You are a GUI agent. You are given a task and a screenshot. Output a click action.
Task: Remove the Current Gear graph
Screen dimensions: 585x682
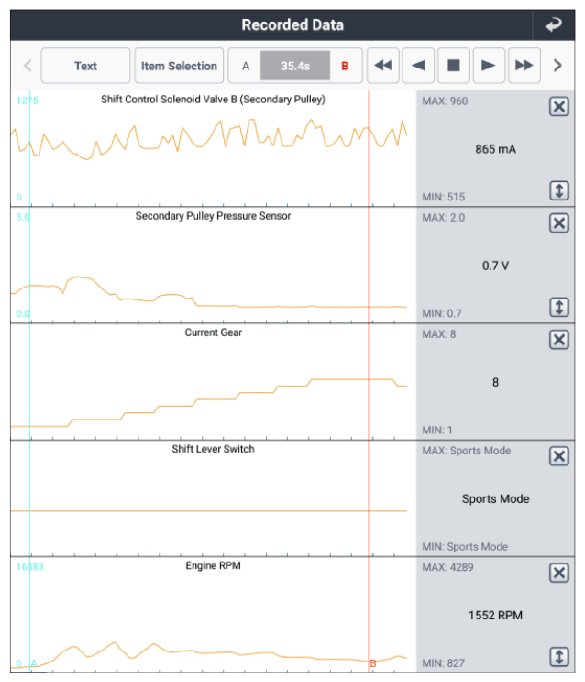[x=559, y=340]
